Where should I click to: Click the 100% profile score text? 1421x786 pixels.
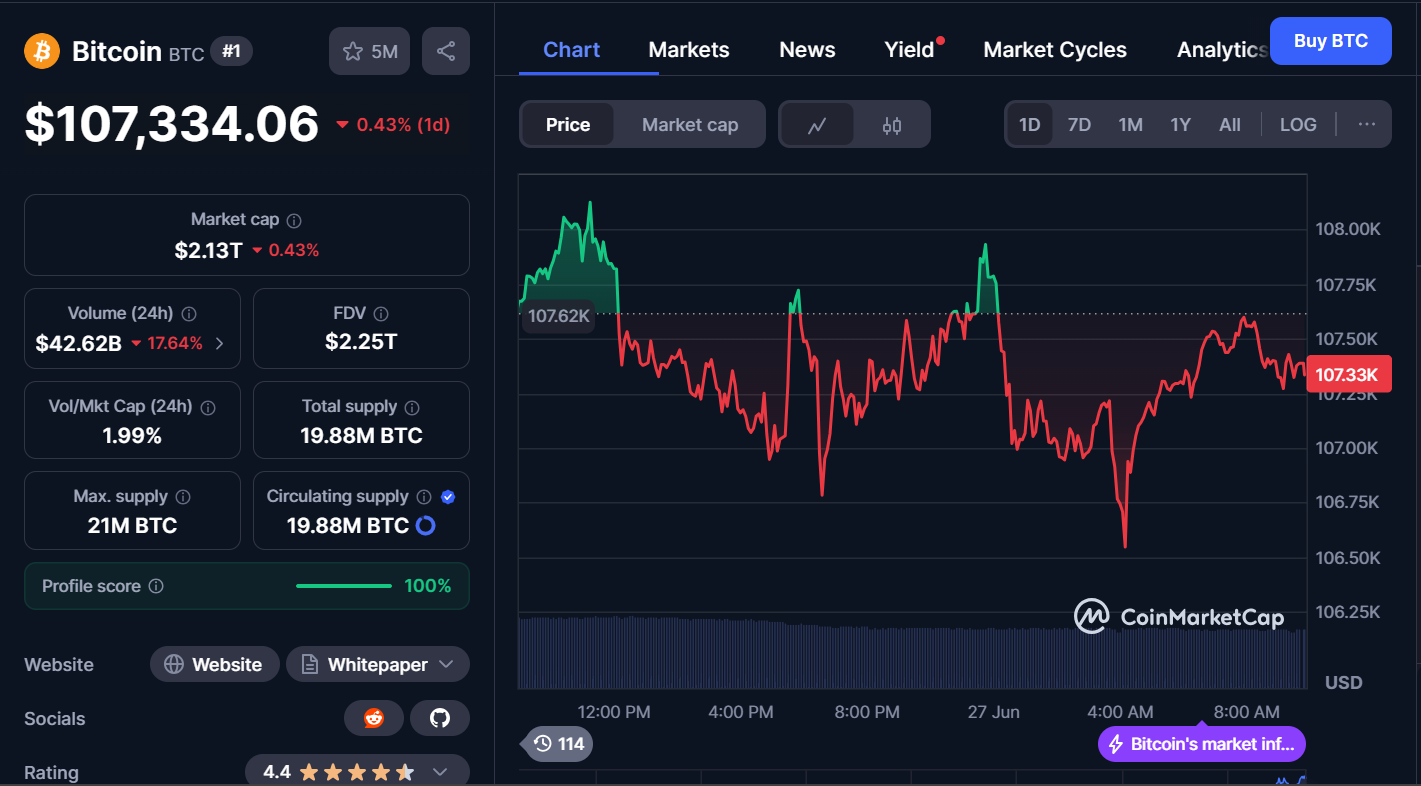coord(428,586)
